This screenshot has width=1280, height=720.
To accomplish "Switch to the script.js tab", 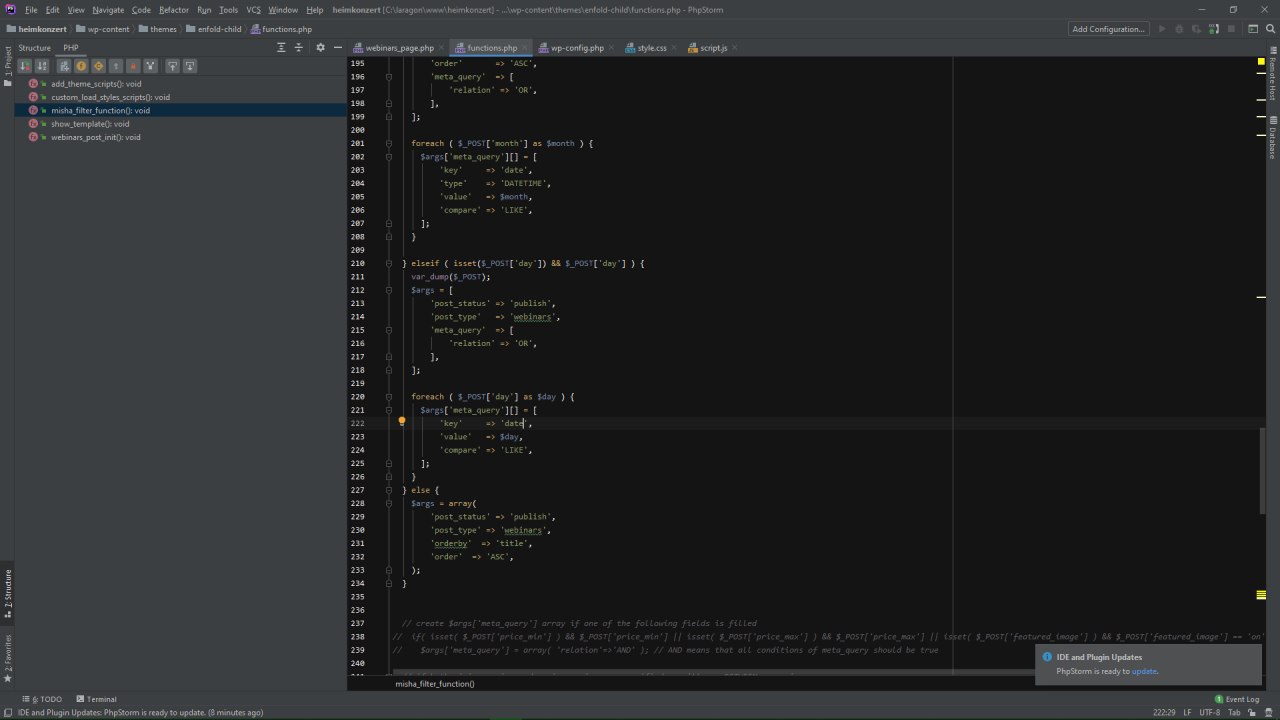I will (713, 48).
